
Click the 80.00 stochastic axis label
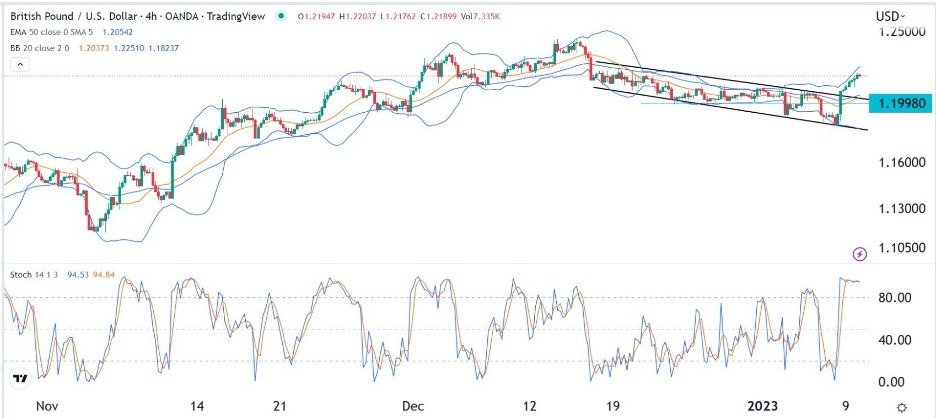[894, 297]
